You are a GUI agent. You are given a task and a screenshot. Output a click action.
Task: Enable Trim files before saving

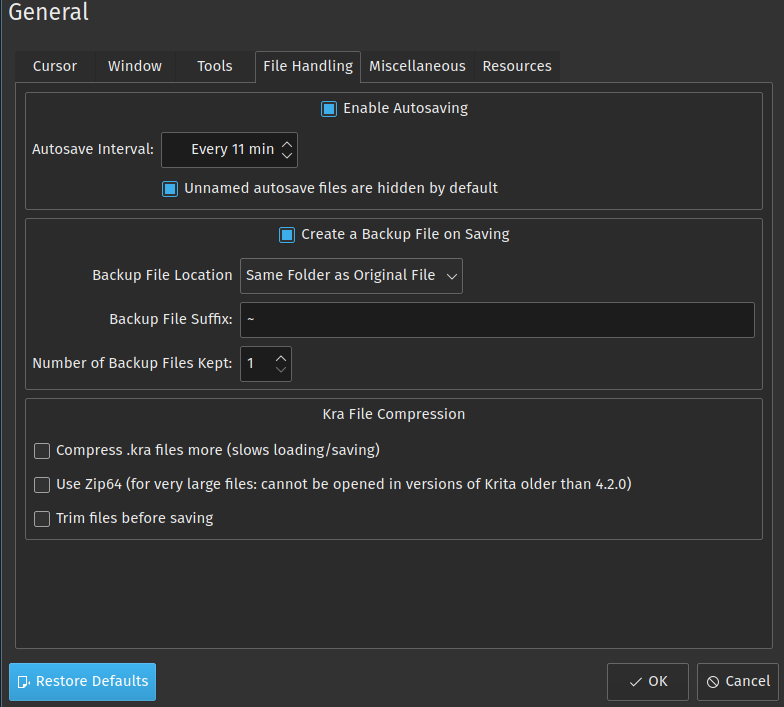42,519
